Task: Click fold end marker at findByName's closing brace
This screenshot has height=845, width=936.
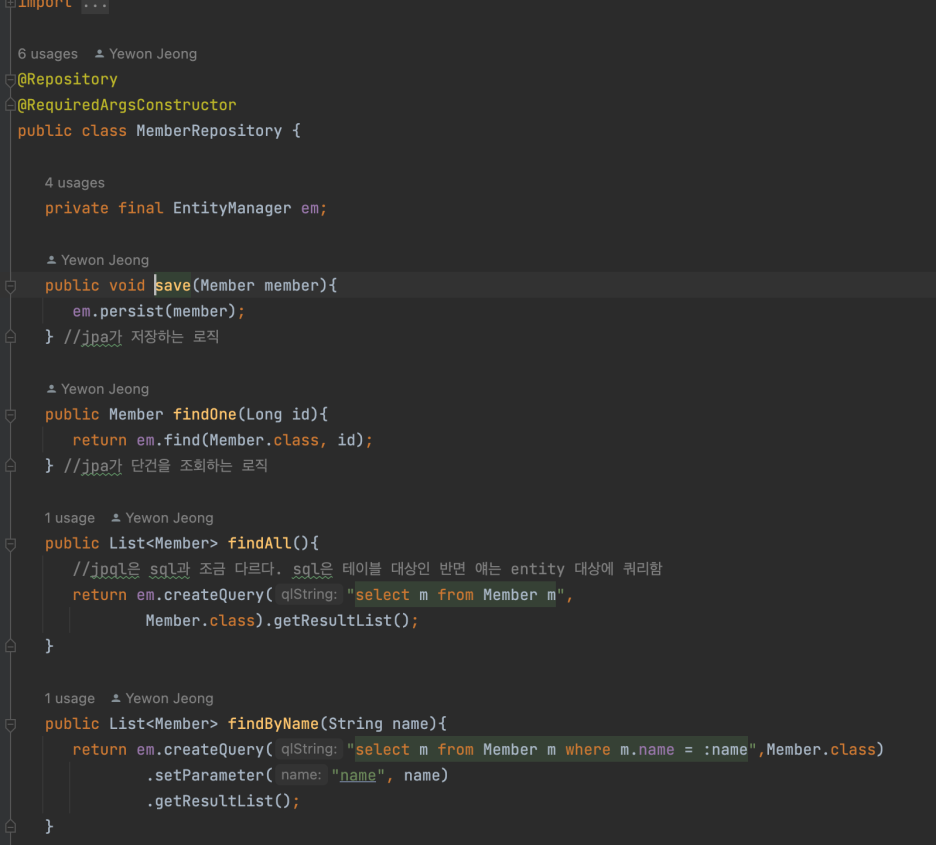Action: click(x=10, y=827)
